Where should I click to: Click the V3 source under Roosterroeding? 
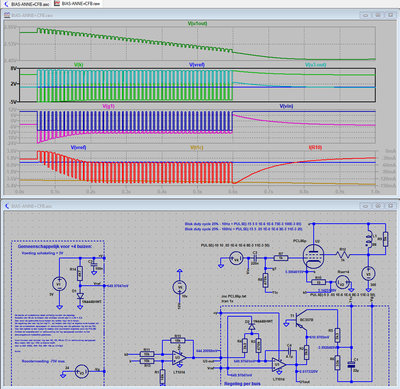coord(81,371)
